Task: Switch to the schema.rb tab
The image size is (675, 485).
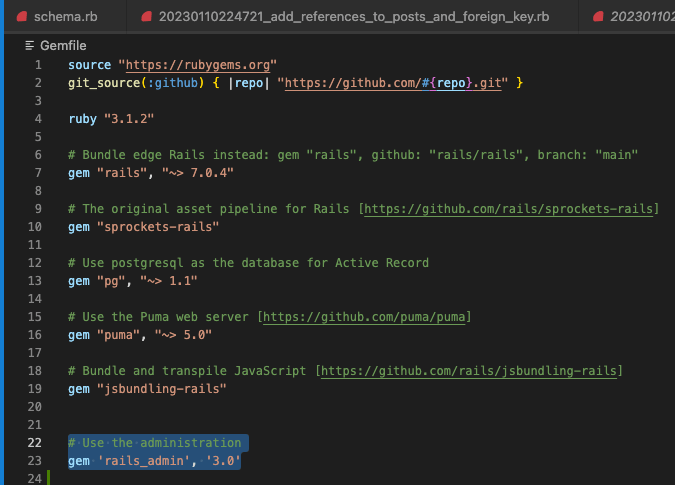Action: [65, 16]
